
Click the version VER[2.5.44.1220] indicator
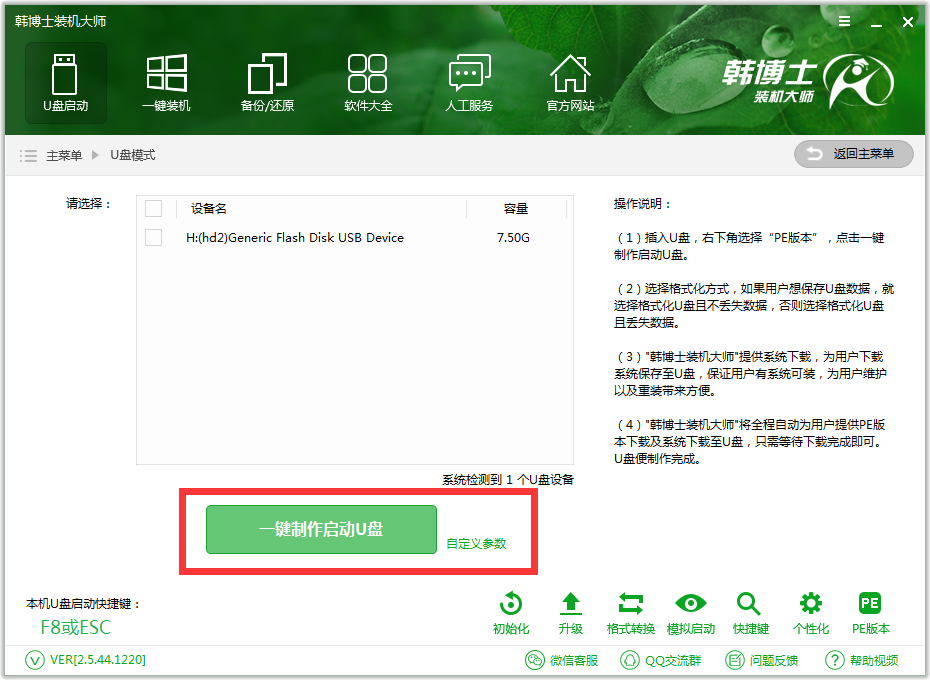[x=86, y=660]
